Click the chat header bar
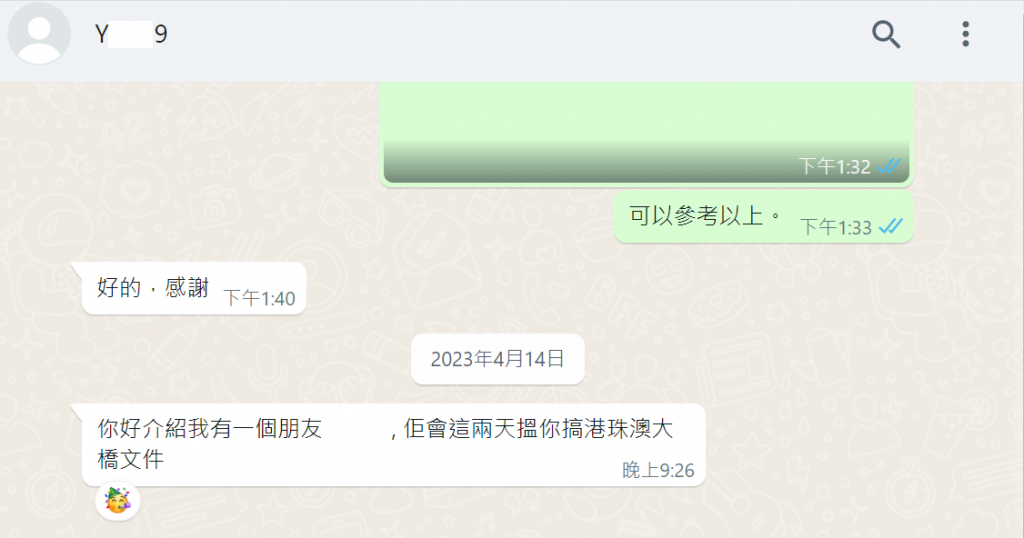Screen dimensions: 1024x538 click(512, 40)
